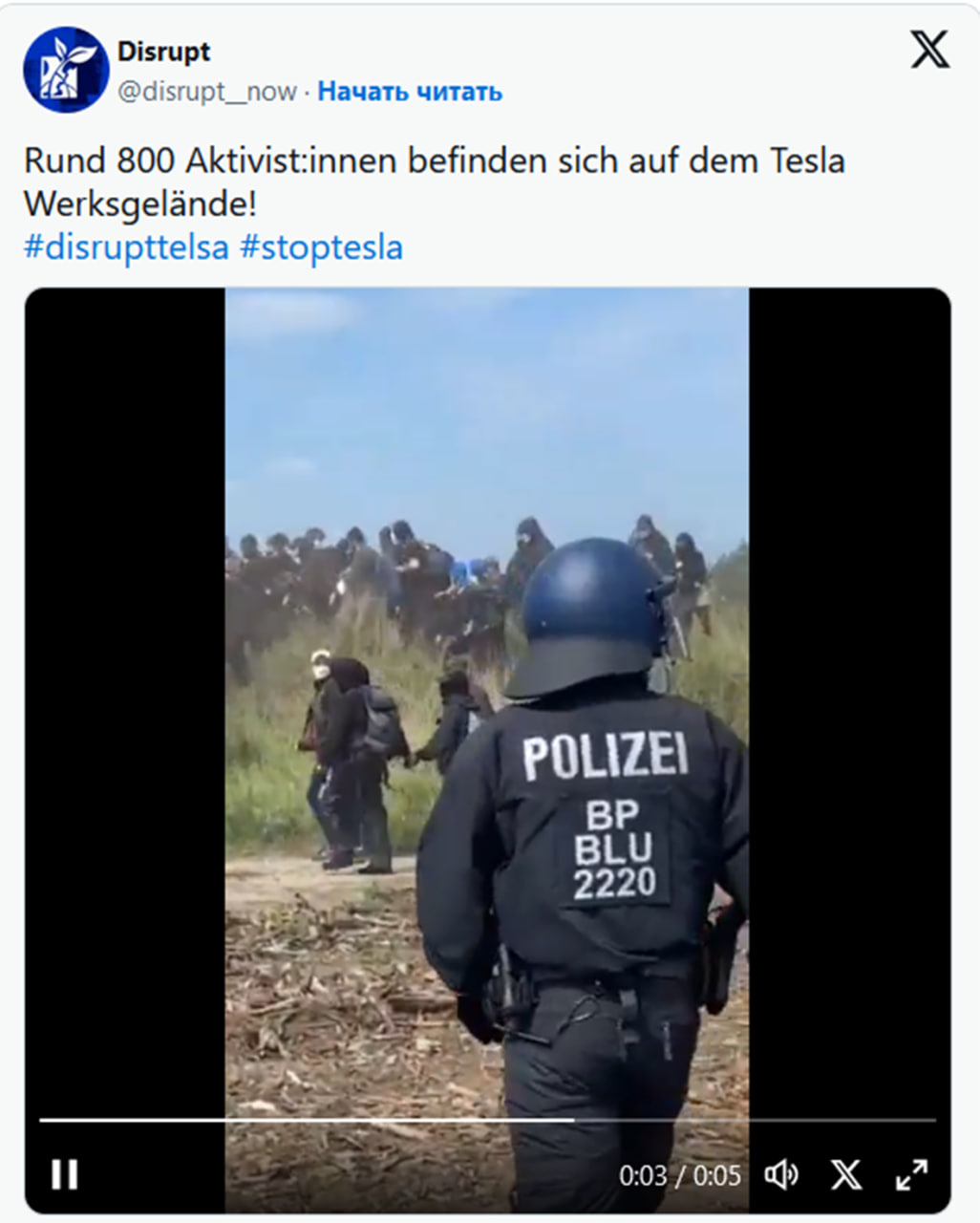Click the tweet text about Tesla Werksgelände
Viewport: 980px width, 1223px height.
pyautogui.click(x=434, y=182)
